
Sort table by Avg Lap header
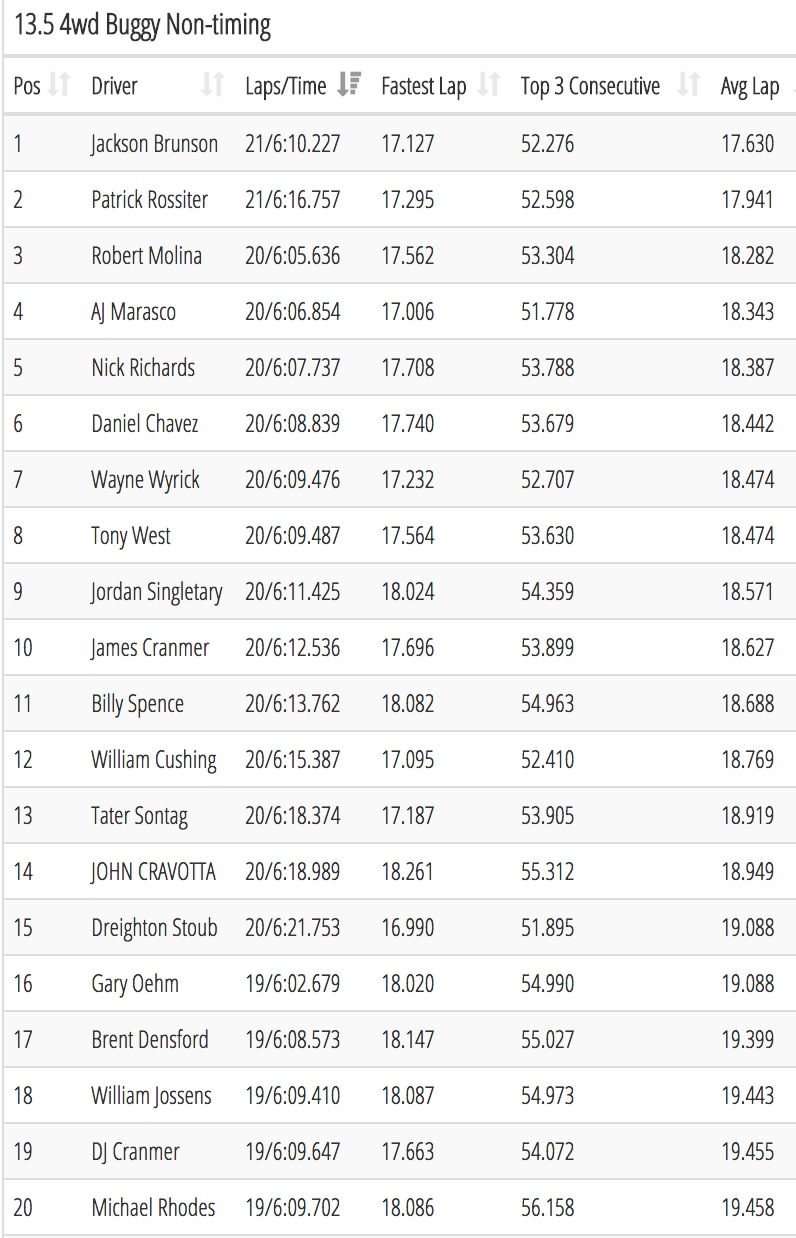[x=750, y=87]
